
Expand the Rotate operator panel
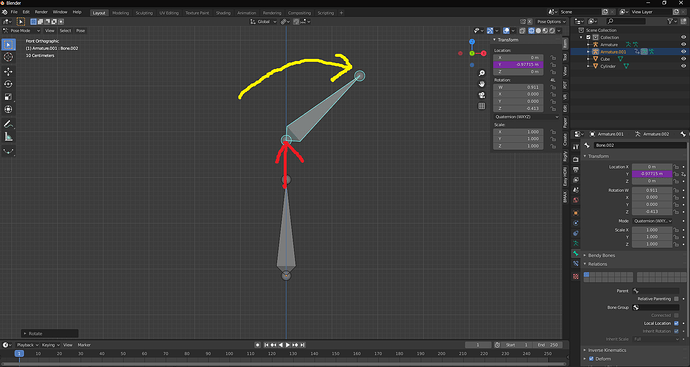click(x=50, y=334)
